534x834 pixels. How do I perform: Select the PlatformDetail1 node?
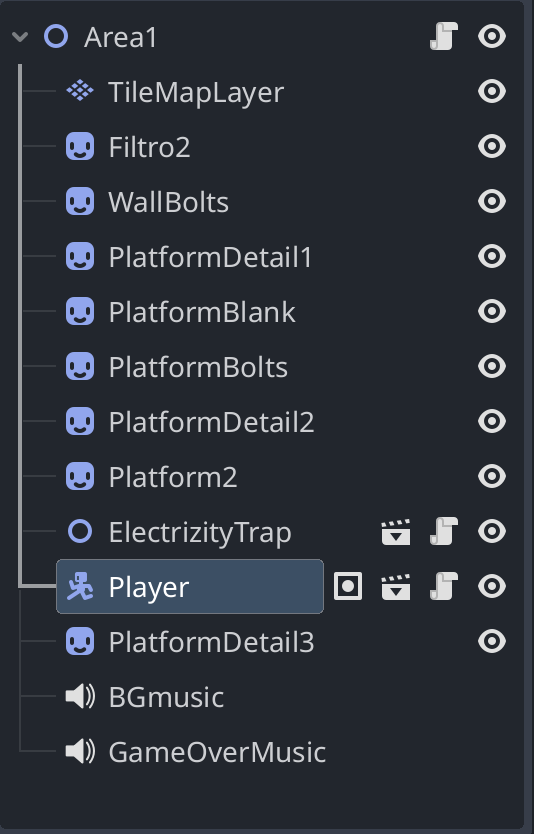[x=210, y=257]
